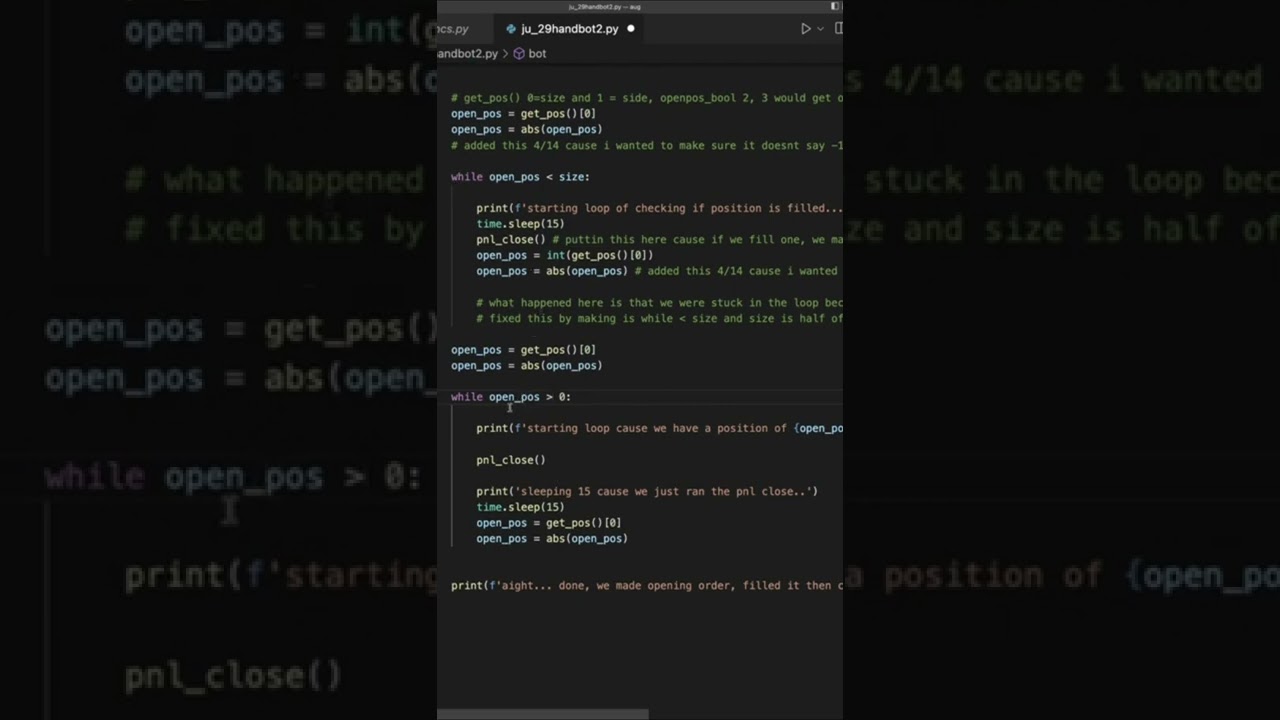This screenshot has height=720, width=1280.
Task: Switch to the ju_29handbot2.py editor tab
Action: point(569,29)
